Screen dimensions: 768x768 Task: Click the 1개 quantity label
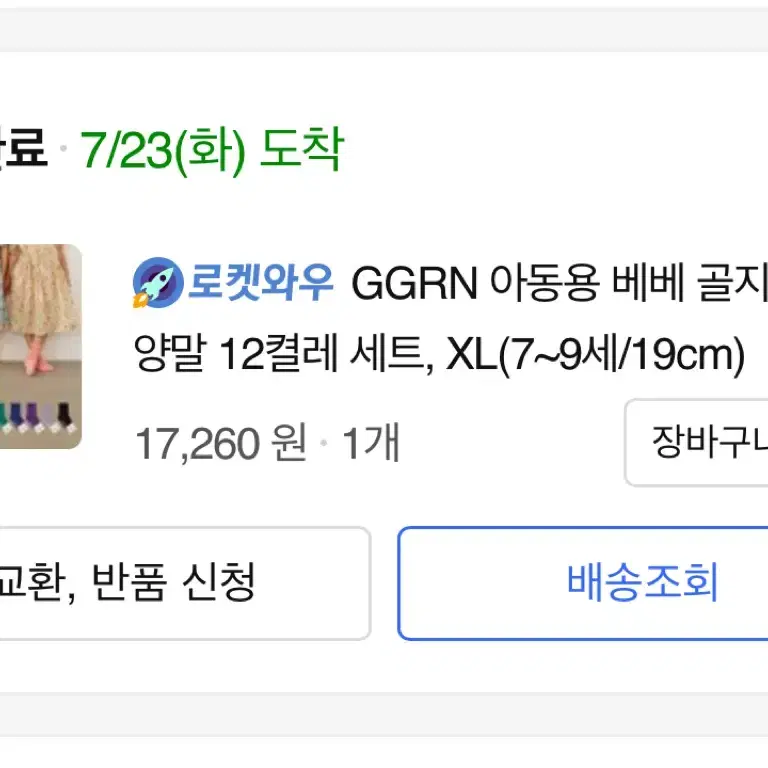click(371, 443)
